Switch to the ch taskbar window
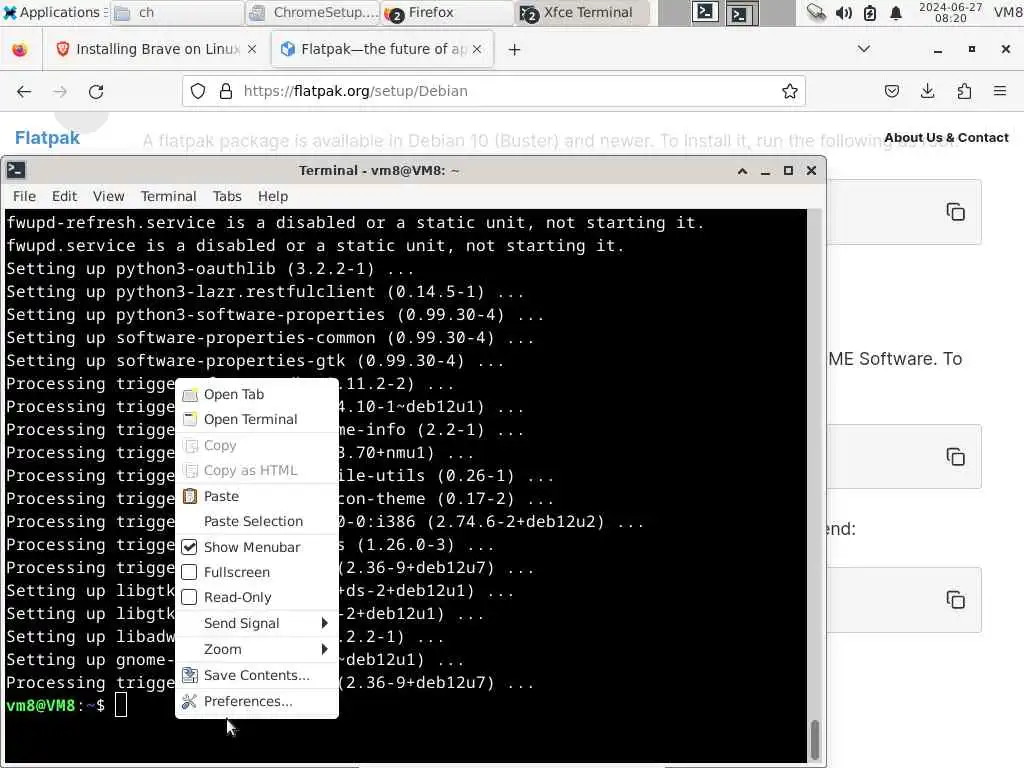This screenshot has width=1024, height=768. [176, 12]
